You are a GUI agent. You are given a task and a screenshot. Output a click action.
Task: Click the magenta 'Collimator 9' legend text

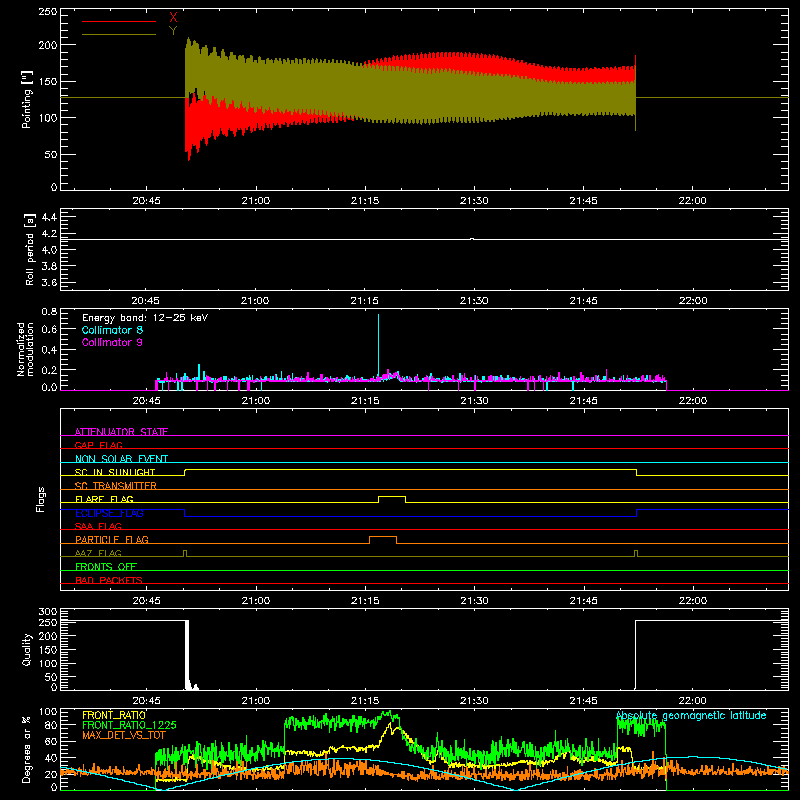pos(112,342)
